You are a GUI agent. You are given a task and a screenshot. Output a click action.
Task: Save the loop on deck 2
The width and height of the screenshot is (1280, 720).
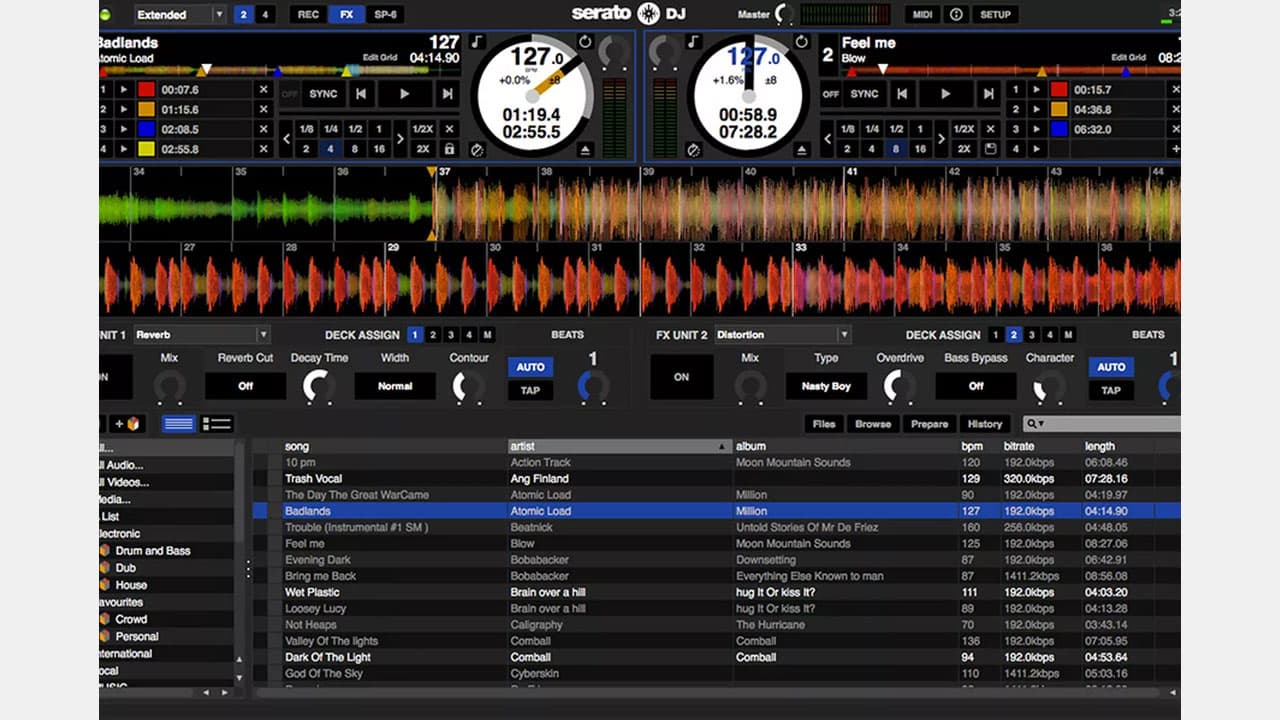pyautogui.click(x=990, y=148)
